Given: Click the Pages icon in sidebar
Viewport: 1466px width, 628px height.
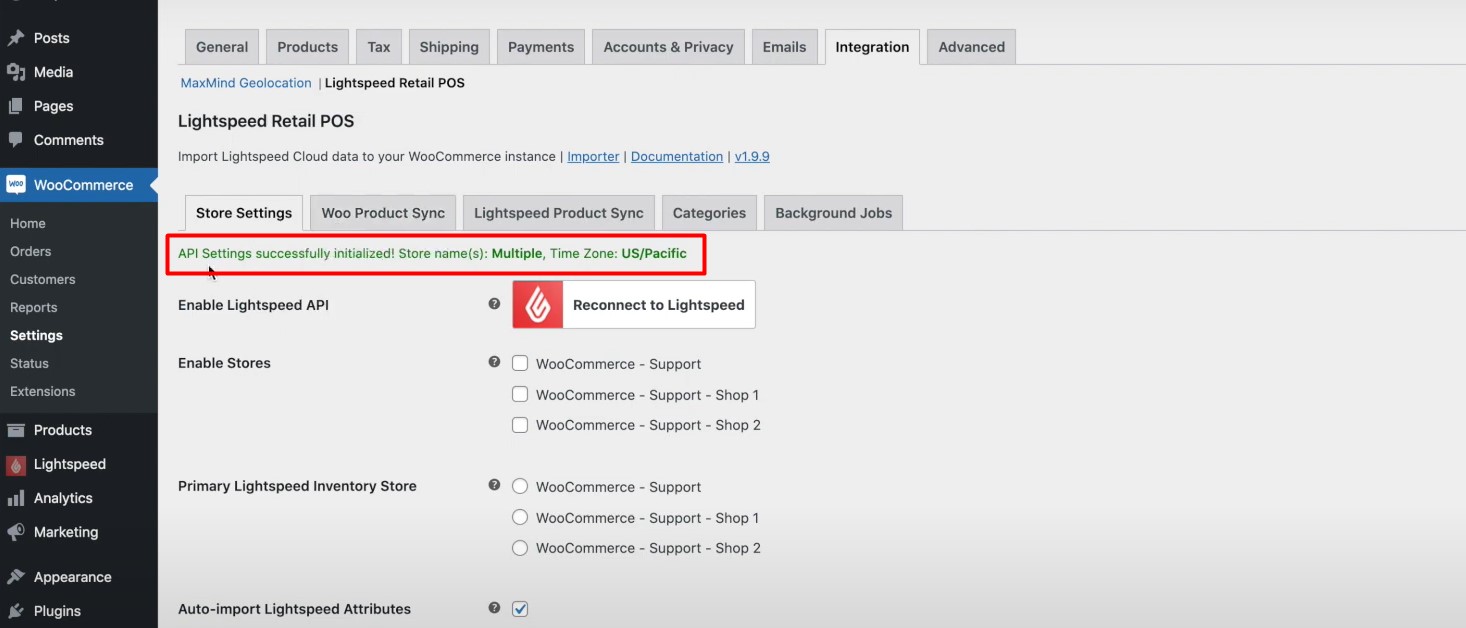Looking at the screenshot, I should pos(16,106).
